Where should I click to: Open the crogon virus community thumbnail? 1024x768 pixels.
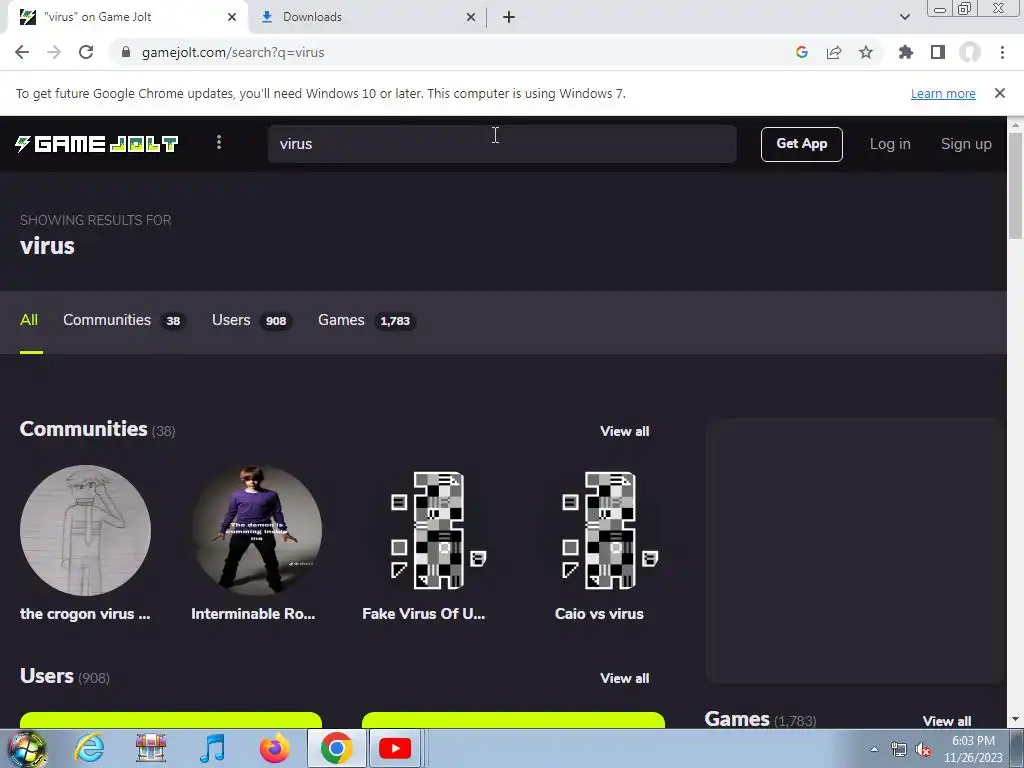click(x=85, y=530)
